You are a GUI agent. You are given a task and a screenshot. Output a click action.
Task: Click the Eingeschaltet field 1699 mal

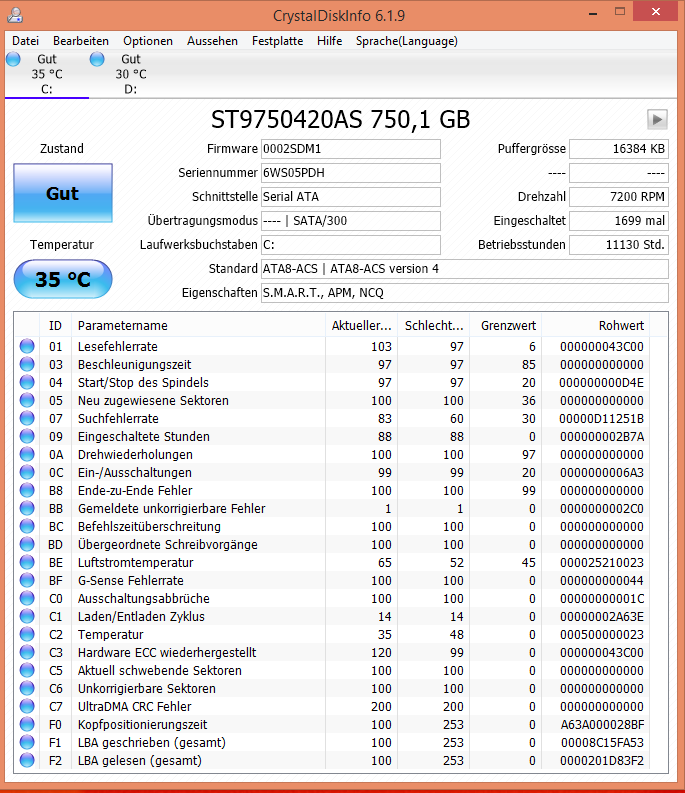tap(619, 221)
